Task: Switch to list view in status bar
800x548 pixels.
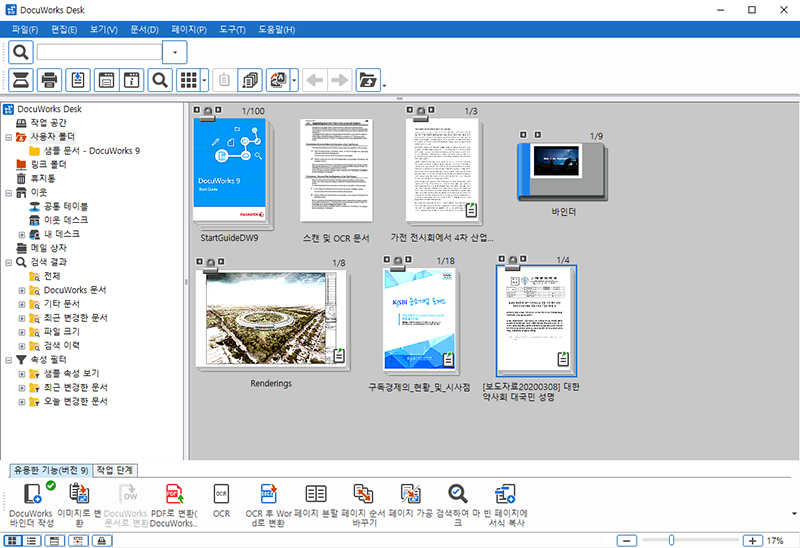Action: pyautogui.click(x=31, y=540)
